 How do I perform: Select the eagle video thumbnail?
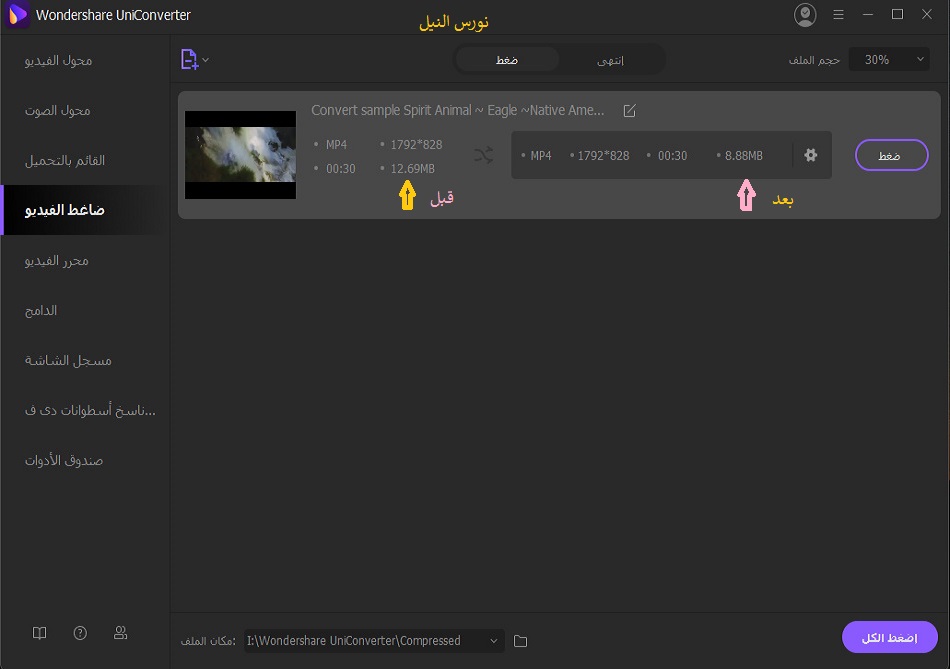click(x=240, y=155)
